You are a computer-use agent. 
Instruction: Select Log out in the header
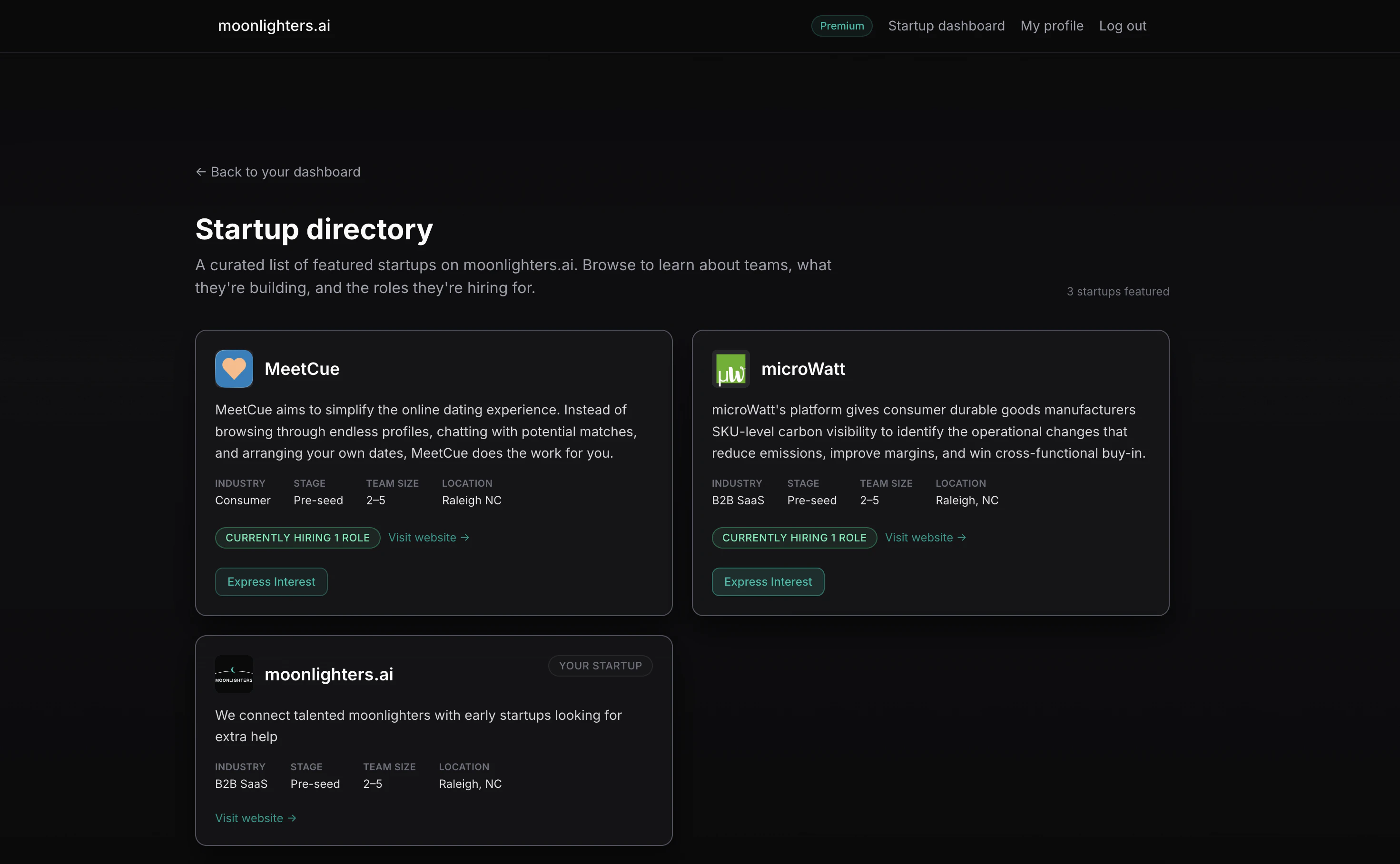[1122, 26]
